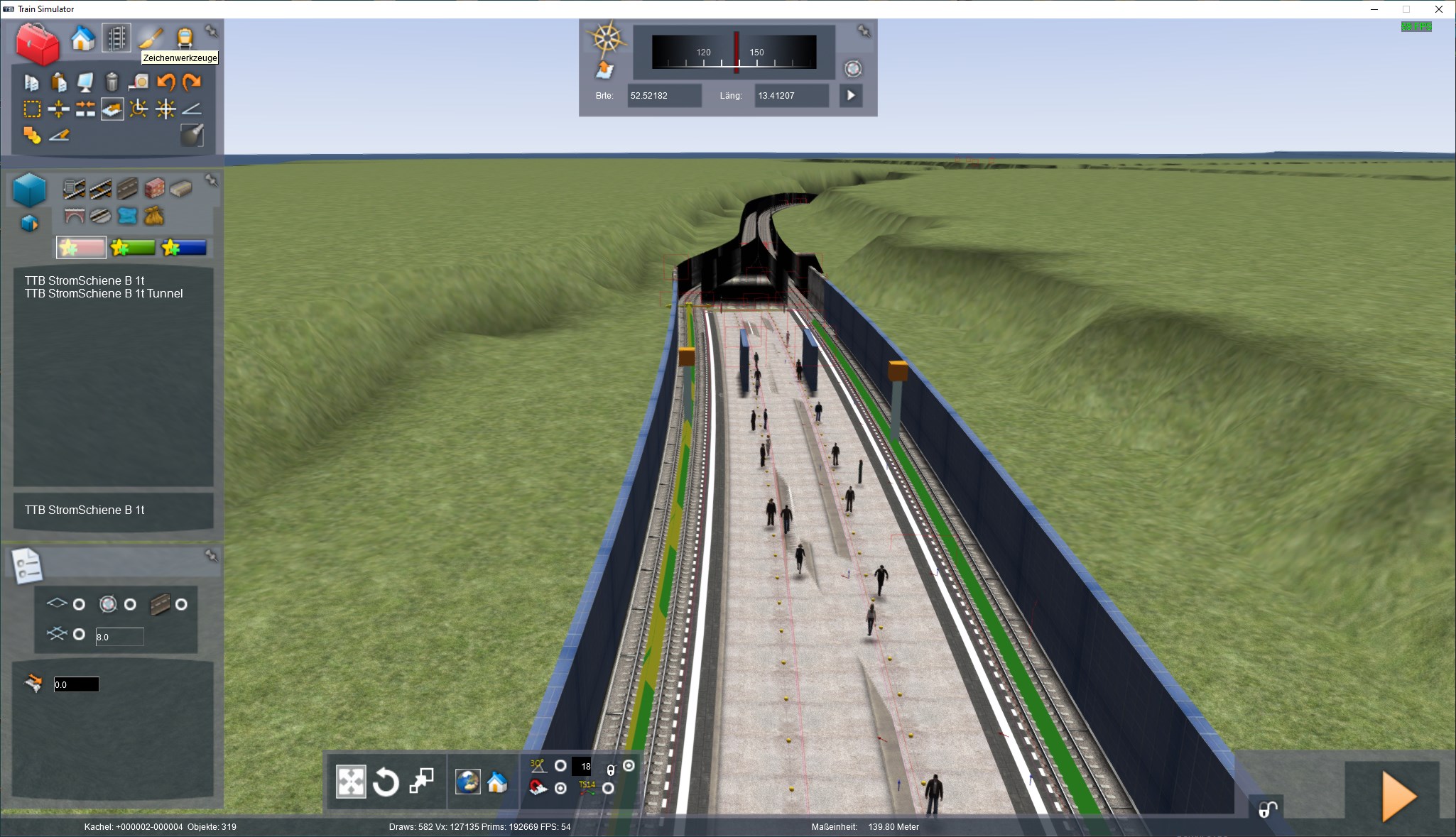
Task: Click the orange undo arrow
Action: coord(165,82)
